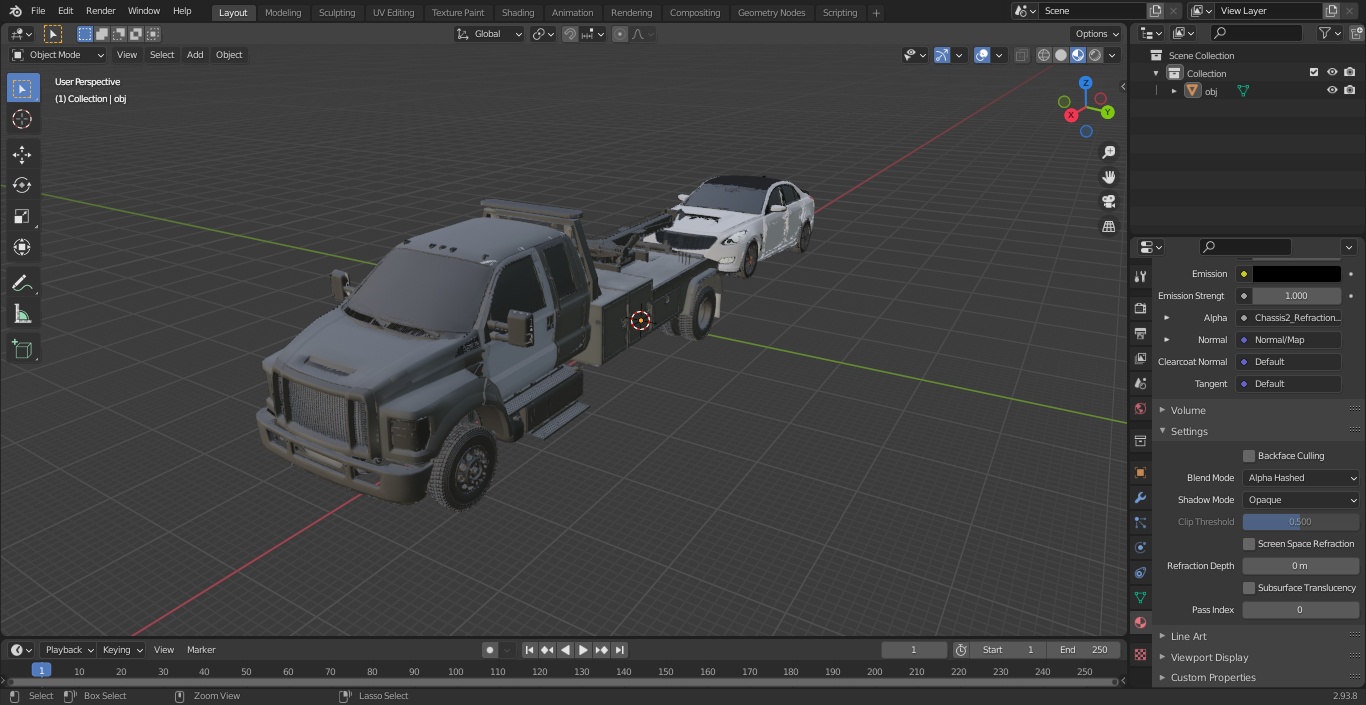
Task: Click the zoom magnifier viewport gizmo
Action: tap(1109, 152)
